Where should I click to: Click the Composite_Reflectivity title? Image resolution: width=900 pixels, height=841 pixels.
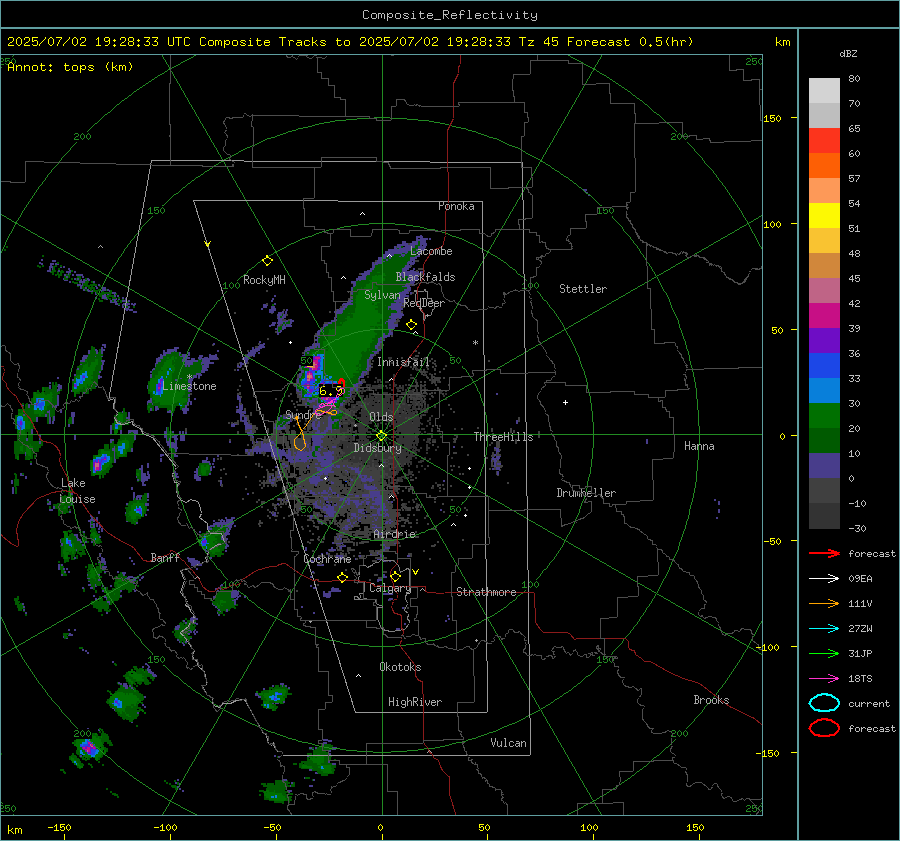[x=450, y=15]
